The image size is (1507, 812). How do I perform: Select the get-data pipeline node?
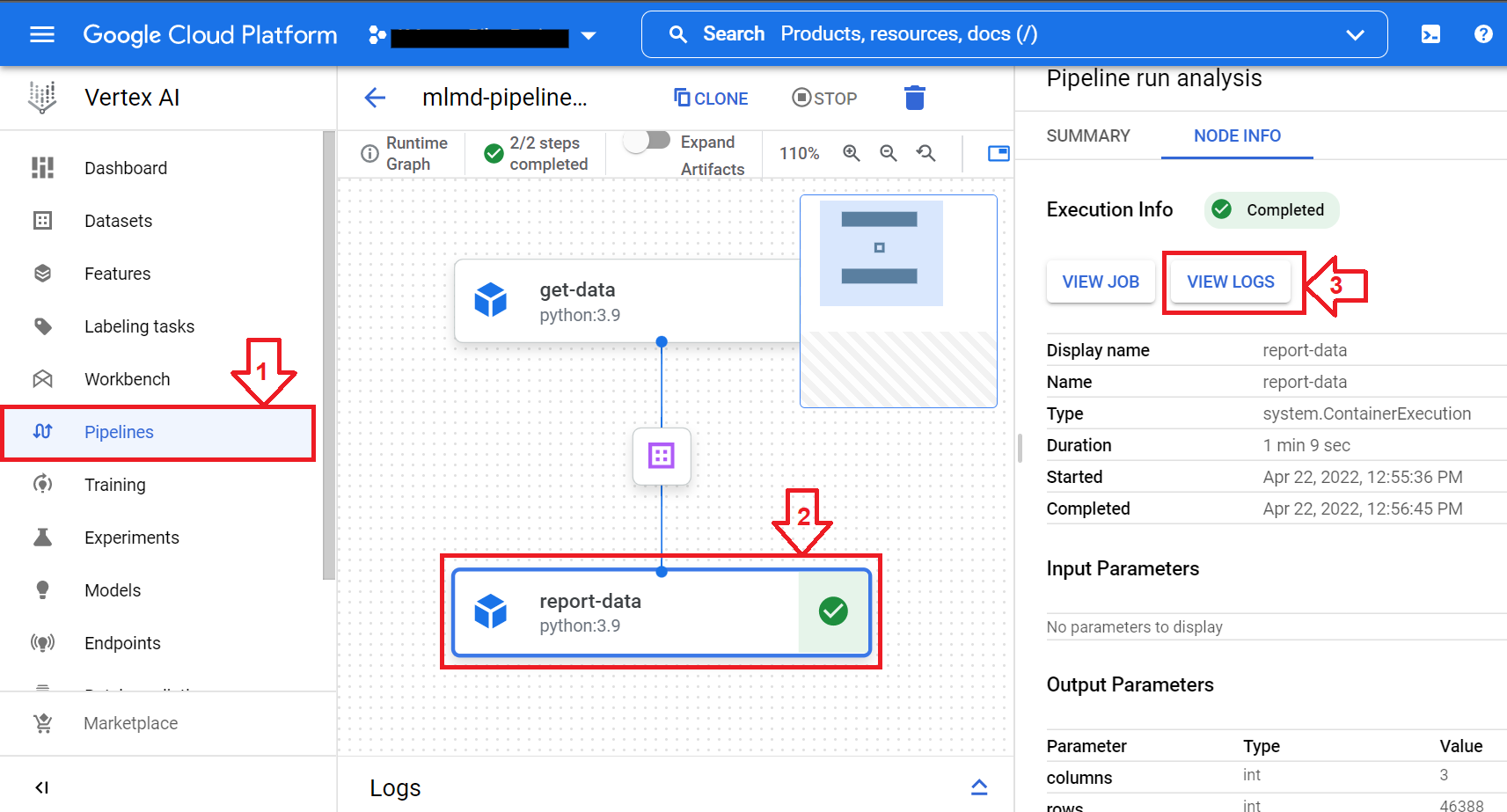tap(627, 301)
